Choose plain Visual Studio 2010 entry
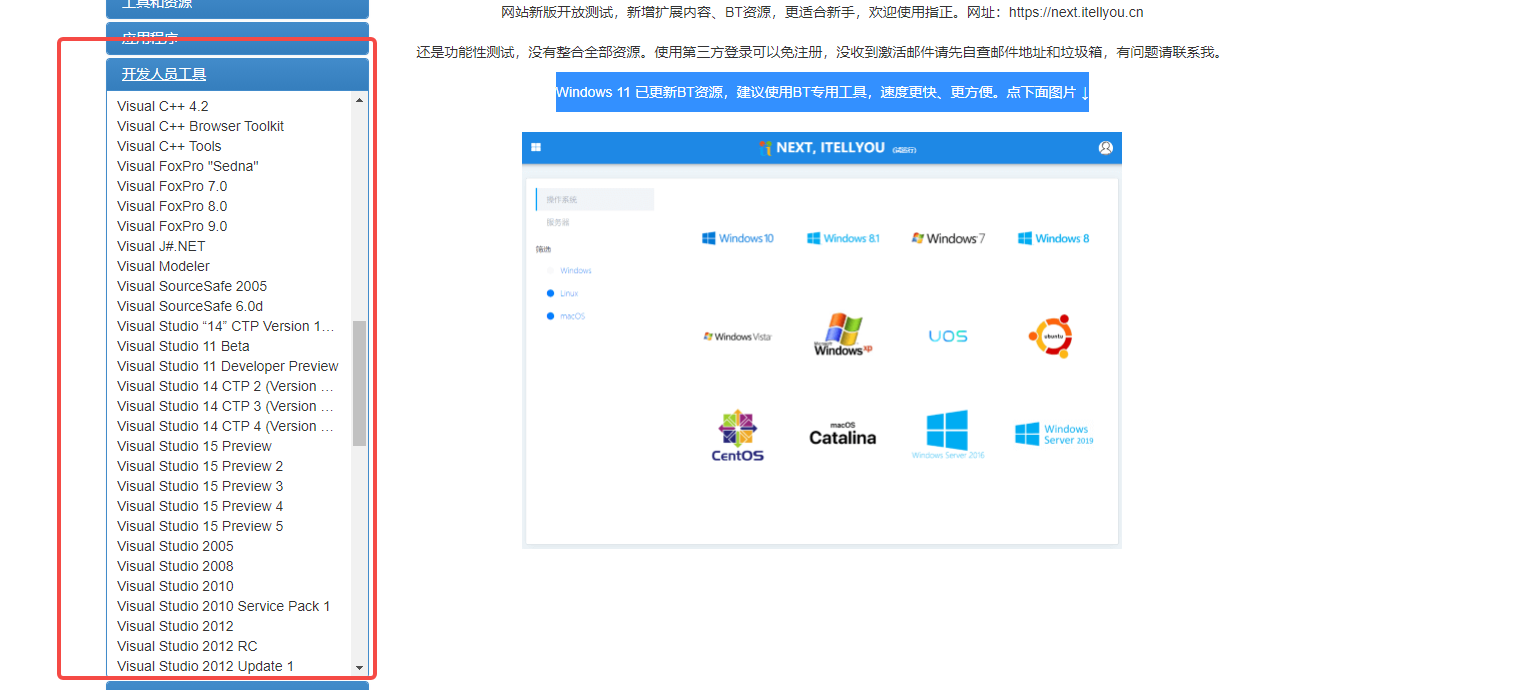This screenshot has width=1516, height=690. pyautogui.click(x=175, y=586)
